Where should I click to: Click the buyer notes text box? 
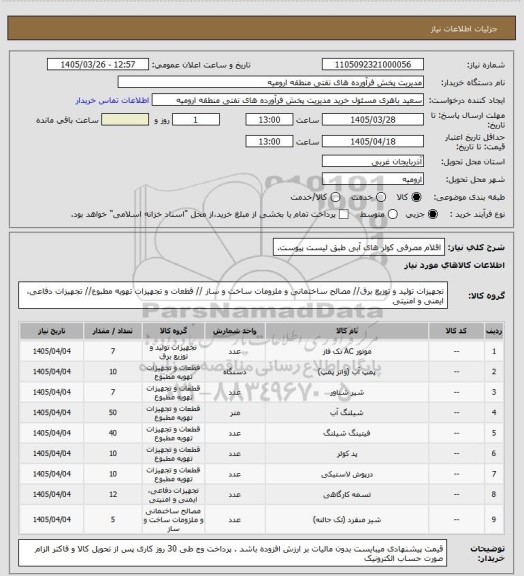233,553
